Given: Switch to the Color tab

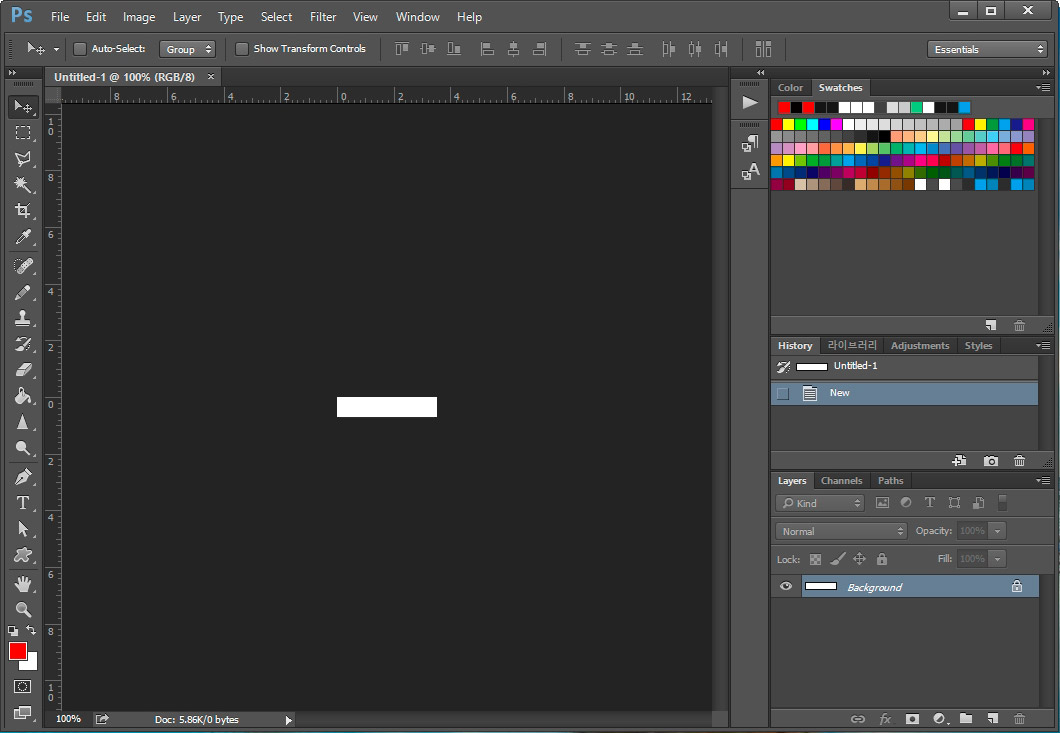Looking at the screenshot, I should (790, 88).
